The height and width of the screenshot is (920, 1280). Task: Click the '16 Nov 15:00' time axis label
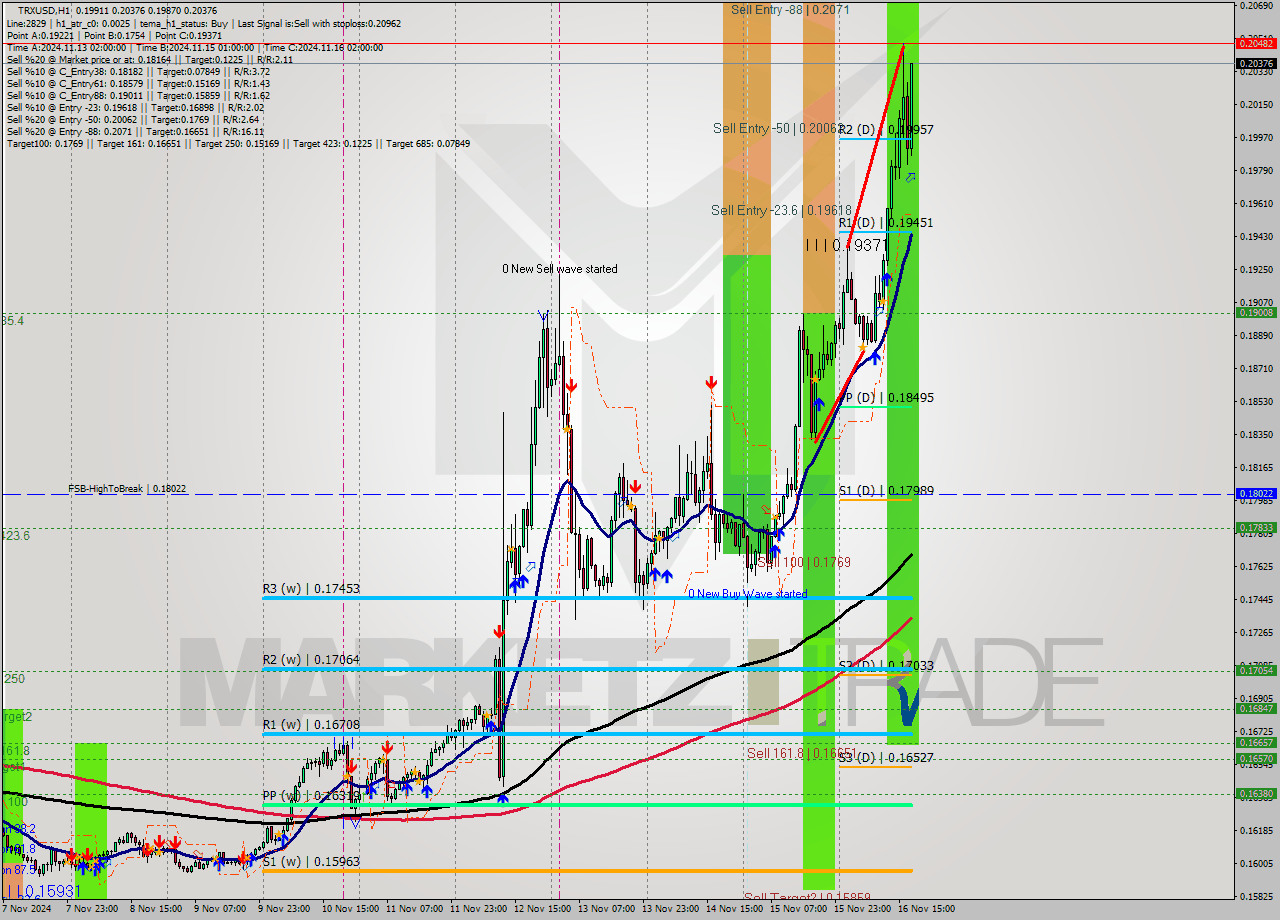(926, 910)
